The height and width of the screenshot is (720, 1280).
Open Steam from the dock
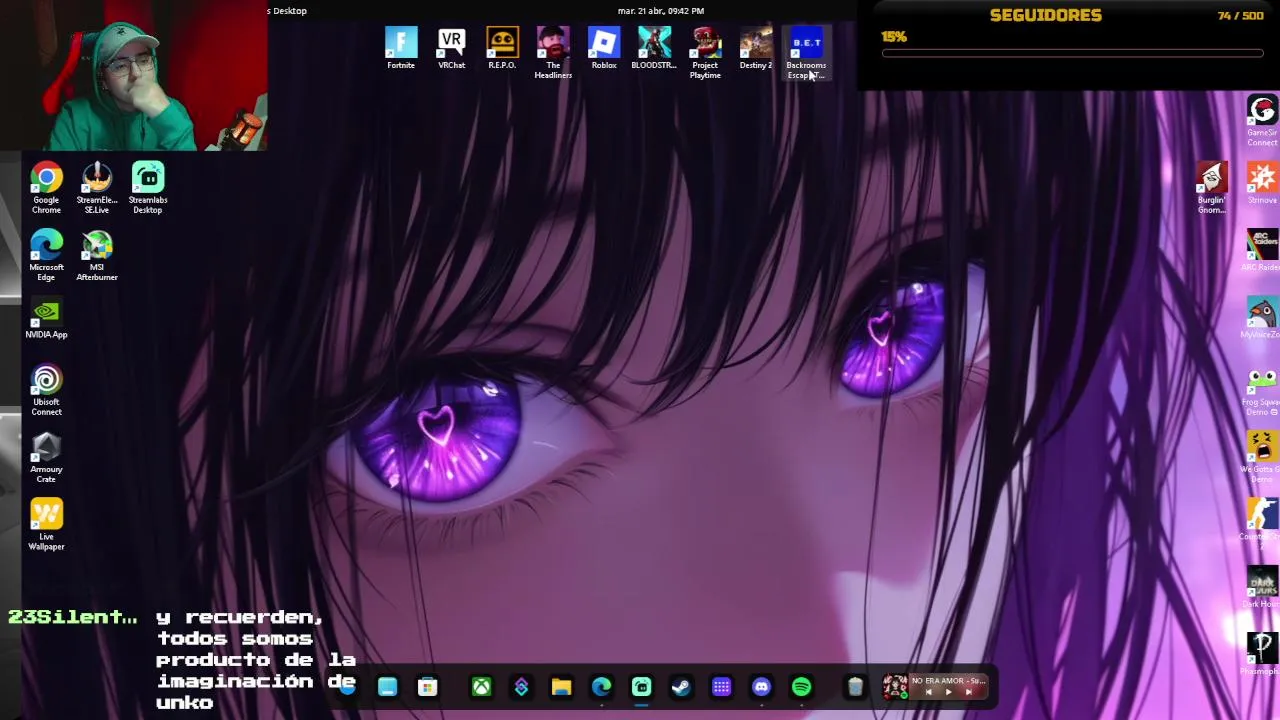(x=681, y=687)
